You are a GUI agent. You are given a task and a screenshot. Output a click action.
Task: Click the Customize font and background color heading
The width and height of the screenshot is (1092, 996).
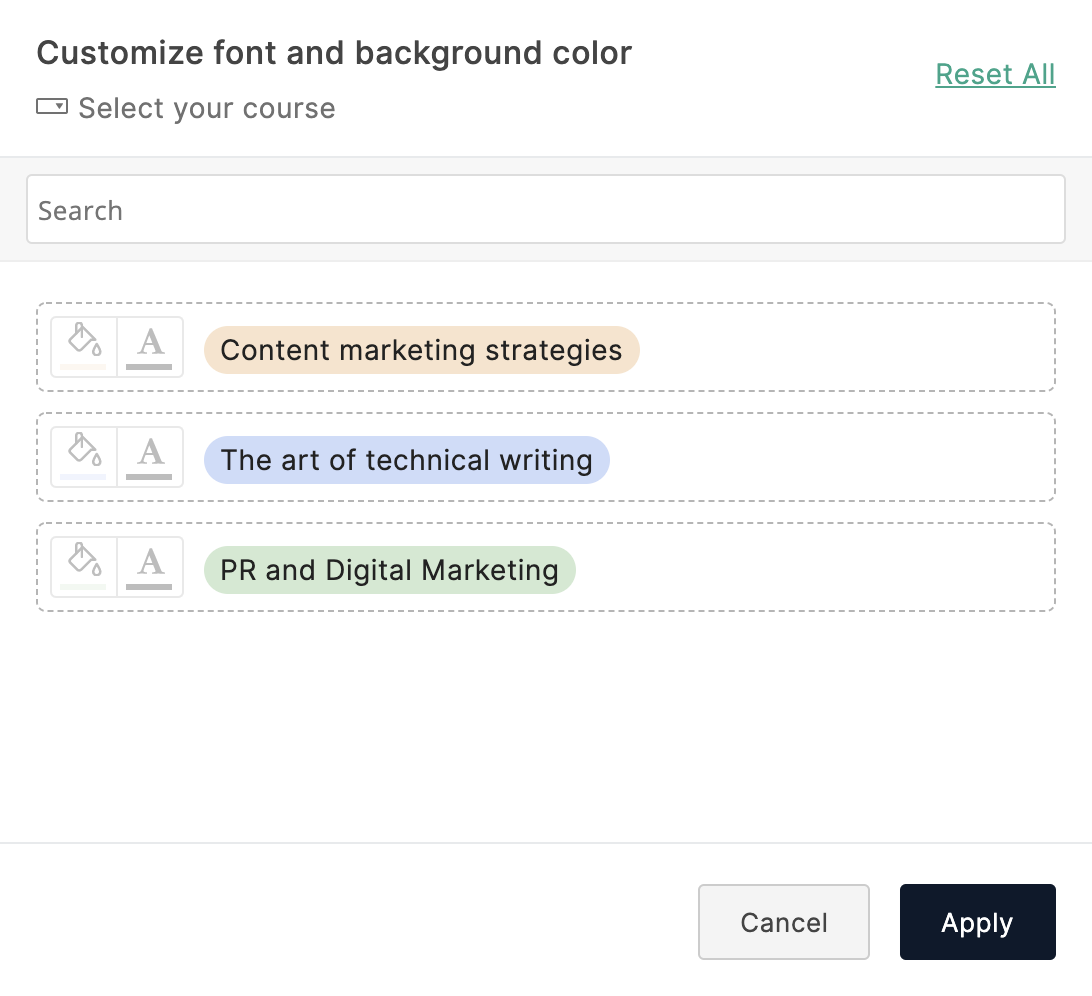(x=334, y=53)
